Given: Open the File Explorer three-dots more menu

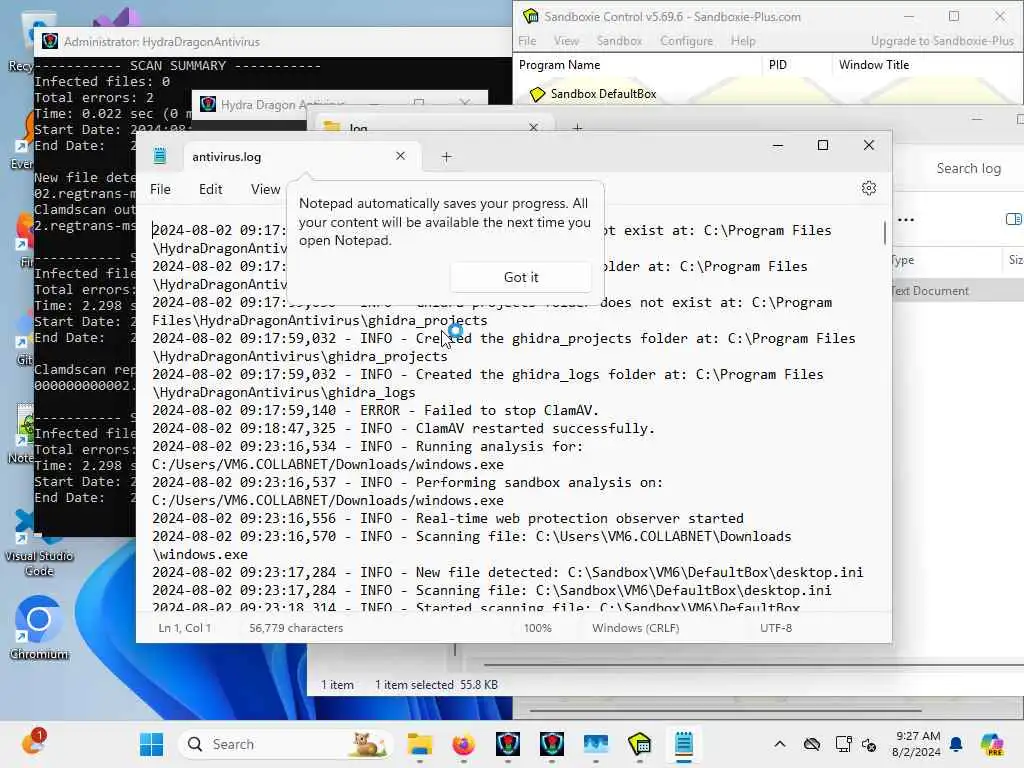Looking at the screenshot, I should [x=906, y=219].
